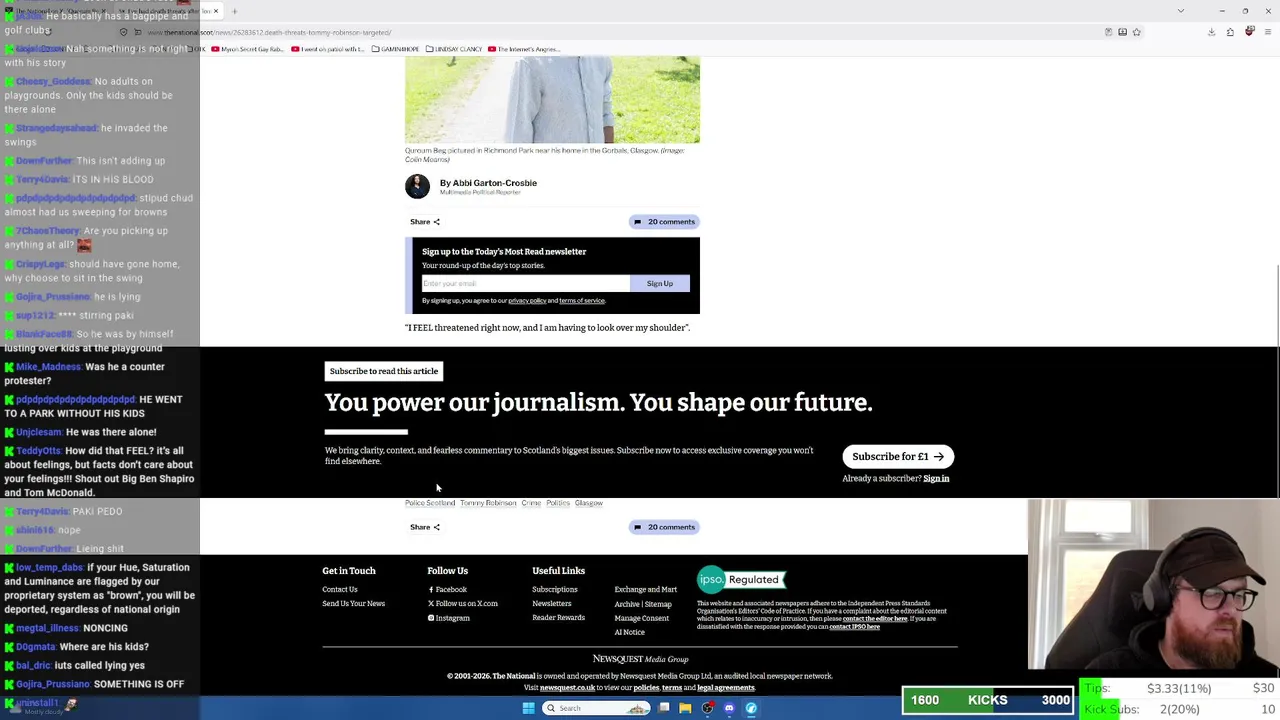Open the legal agreements link
Image resolution: width=1280 pixels, height=720 pixels.
click(x=726, y=688)
